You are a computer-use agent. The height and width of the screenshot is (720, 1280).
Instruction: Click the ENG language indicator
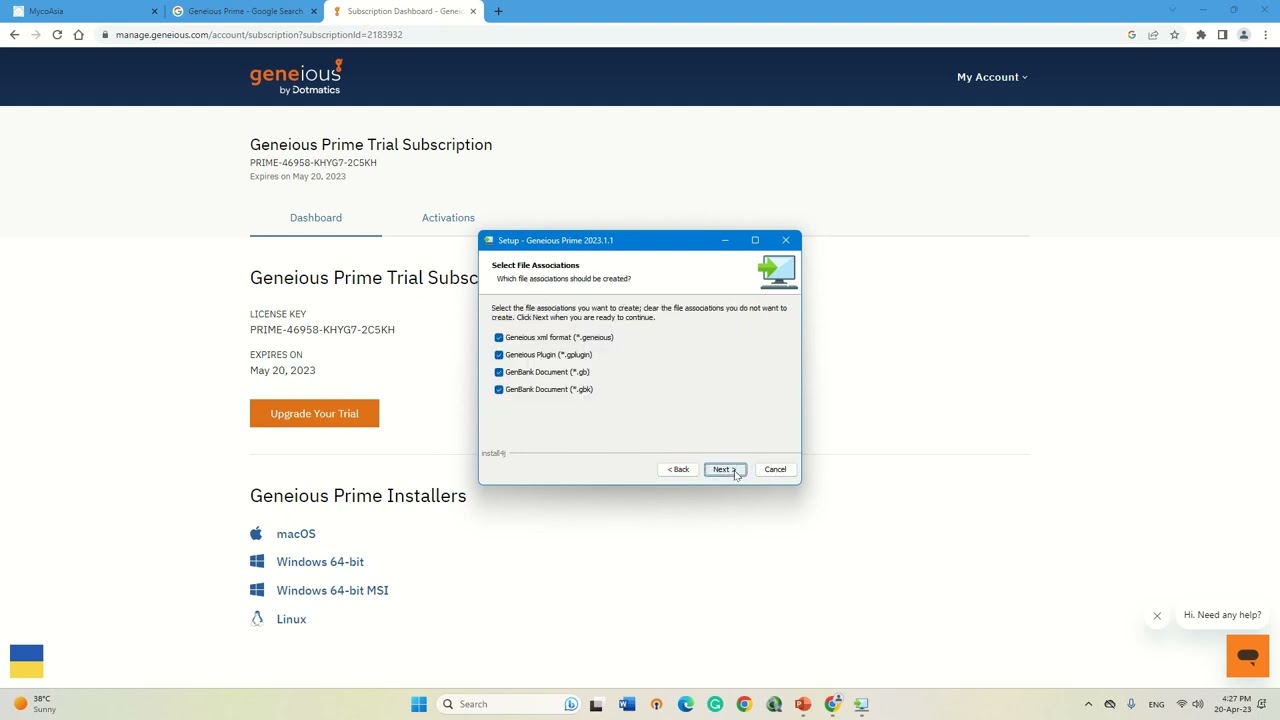pos(1156,704)
